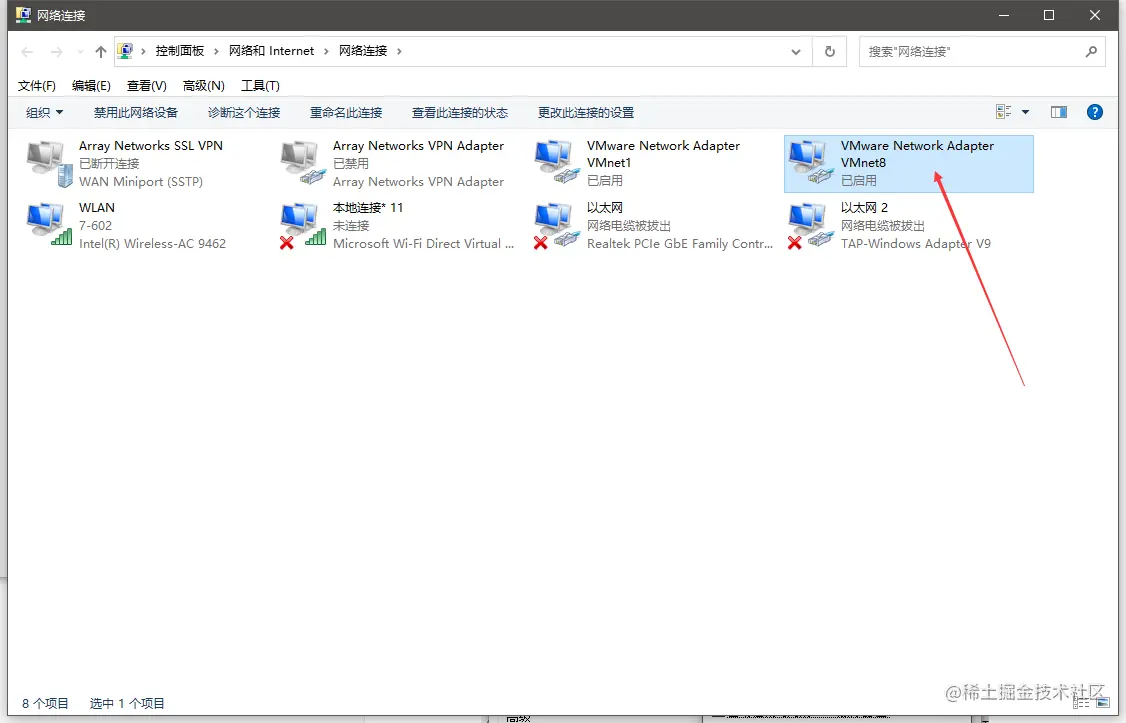
Task: Open help with the question mark icon
Action: coord(1094,112)
